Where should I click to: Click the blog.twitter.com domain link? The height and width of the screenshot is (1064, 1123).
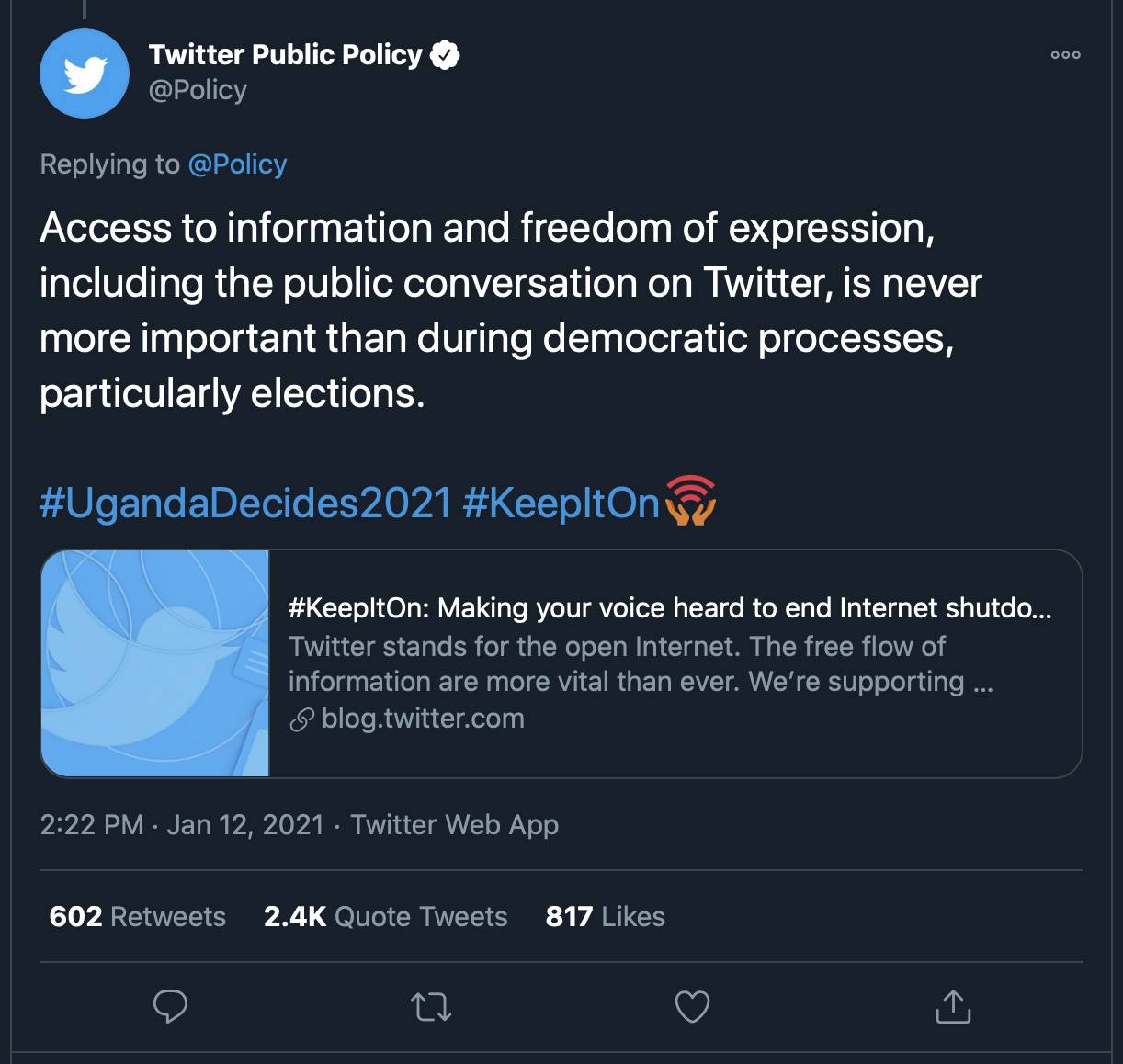click(423, 719)
